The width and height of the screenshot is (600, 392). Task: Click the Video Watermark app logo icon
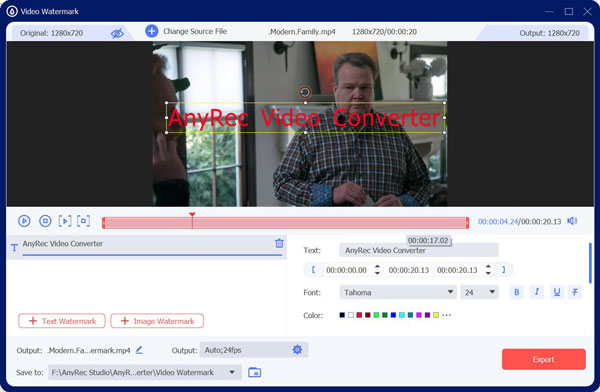pos(12,11)
